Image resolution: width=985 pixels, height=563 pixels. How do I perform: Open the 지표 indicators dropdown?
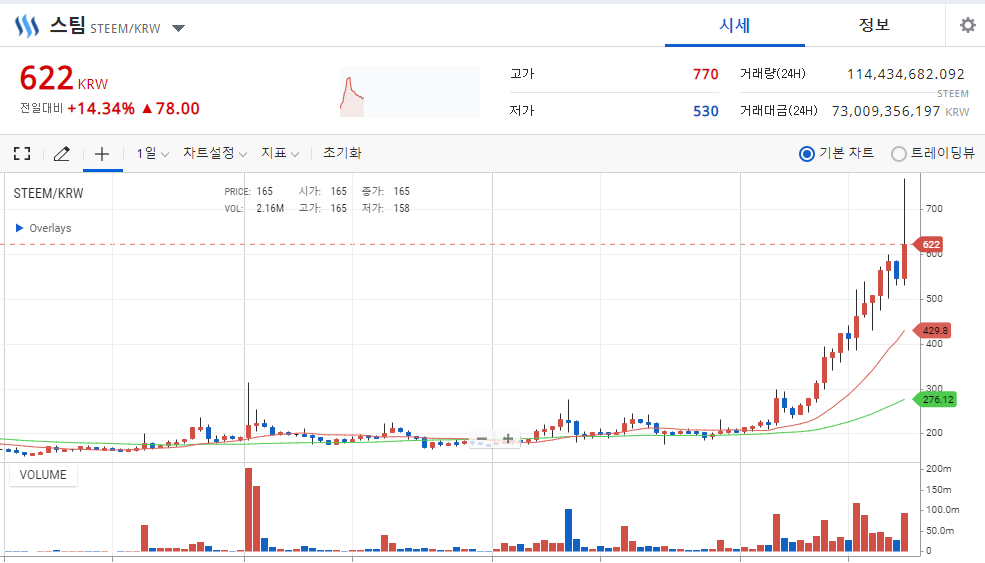tap(280, 153)
